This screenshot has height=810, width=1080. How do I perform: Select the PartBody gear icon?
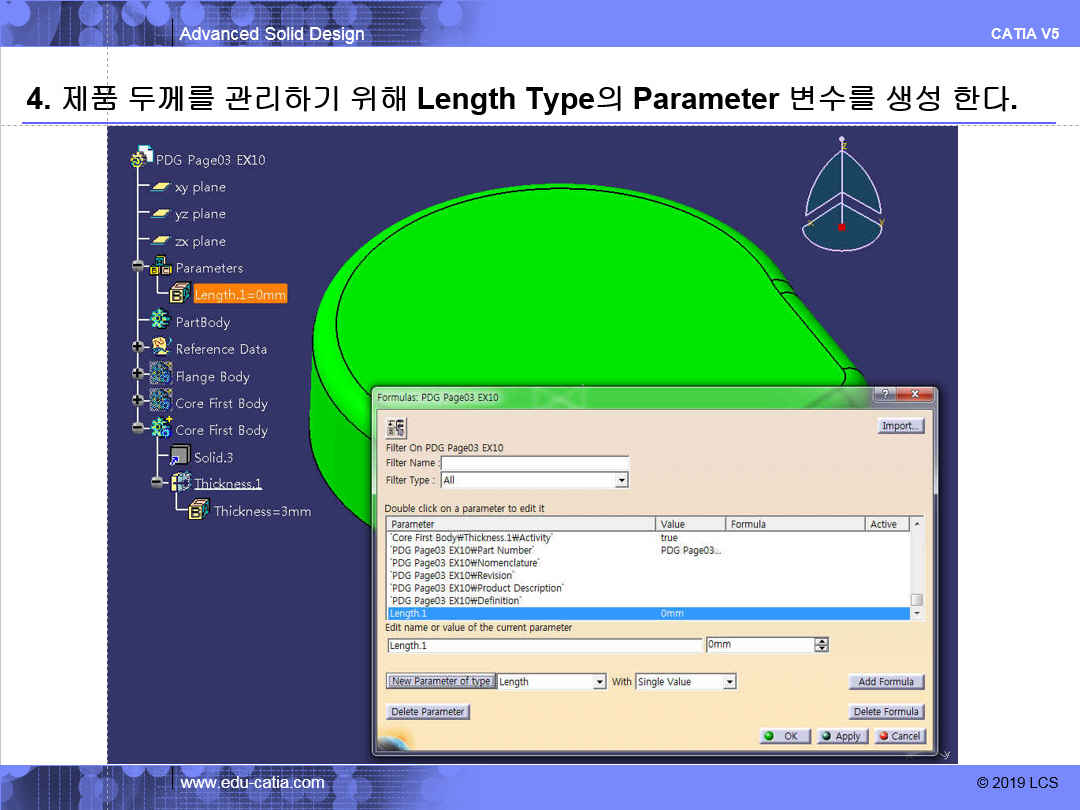160,321
